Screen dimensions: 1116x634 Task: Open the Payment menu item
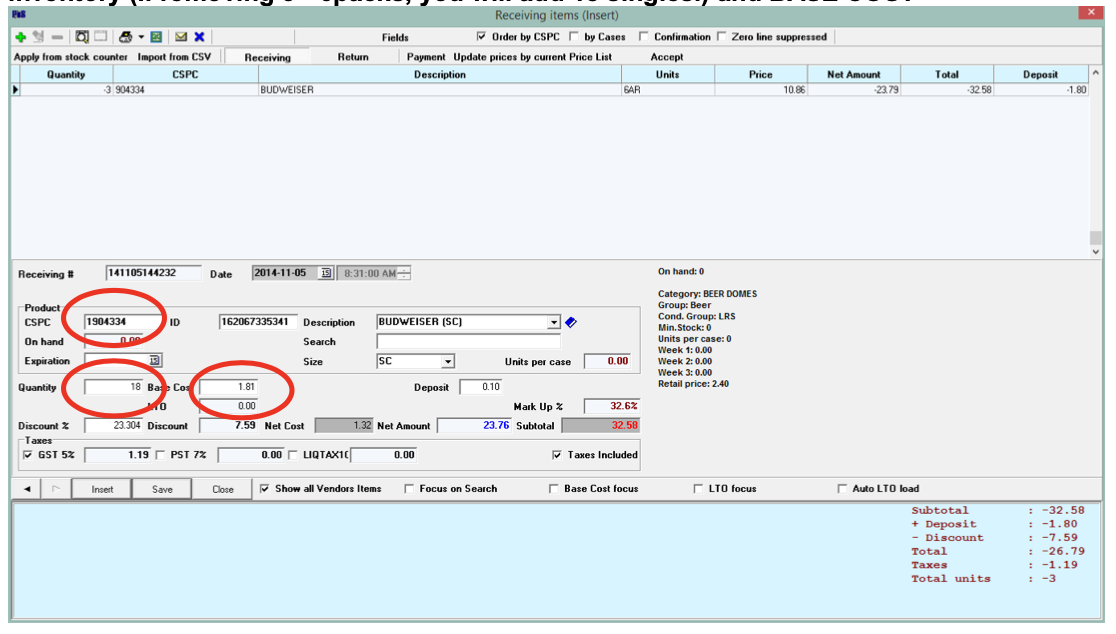tap(426, 57)
